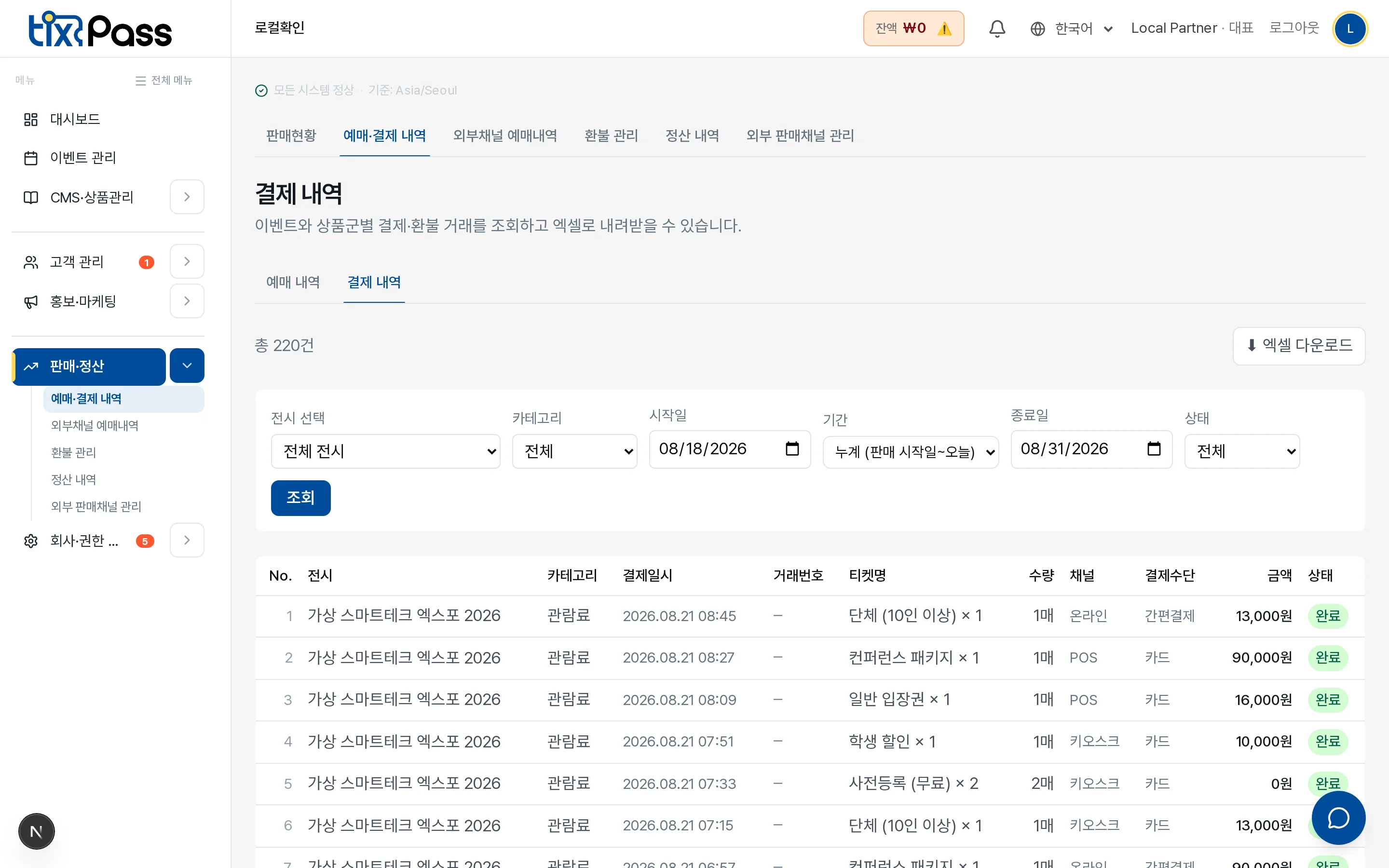Open the 카테고리 dropdown
Viewport: 1389px width, 868px height.
tap(574, 451)
